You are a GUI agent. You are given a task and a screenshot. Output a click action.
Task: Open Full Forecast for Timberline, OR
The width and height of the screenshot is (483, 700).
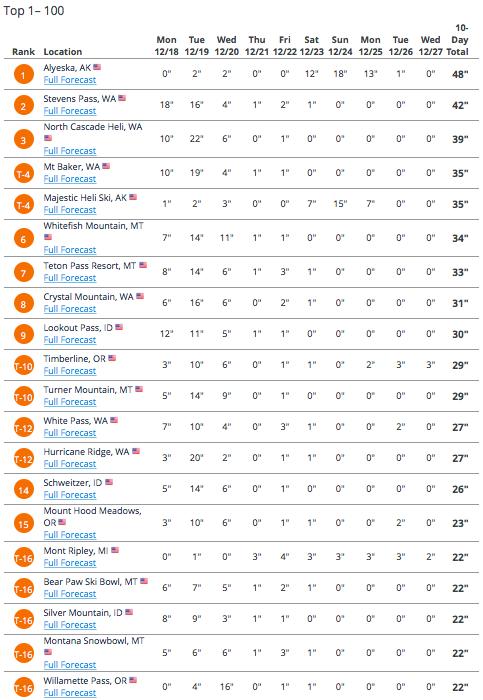click(x=70, y=371)
